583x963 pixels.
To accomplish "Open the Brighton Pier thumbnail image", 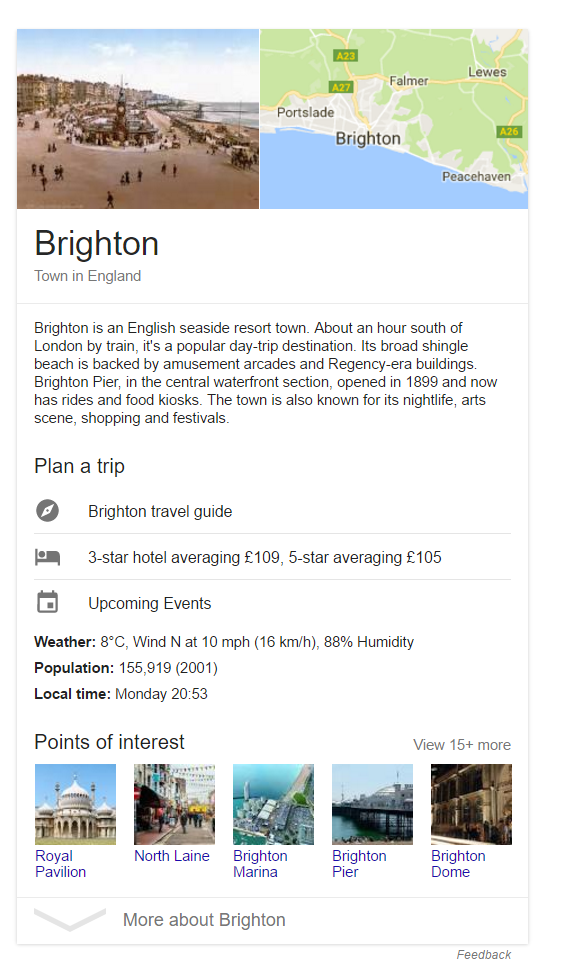I will click(372, 804).
